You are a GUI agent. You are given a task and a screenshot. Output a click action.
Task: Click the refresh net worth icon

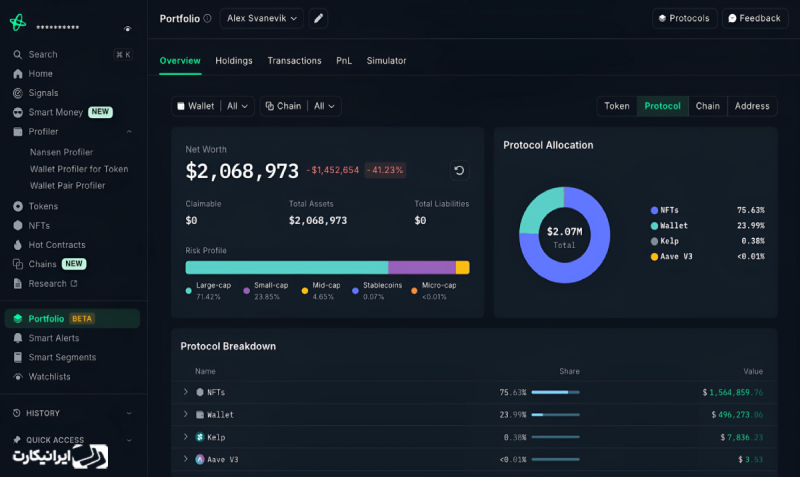point(459,170)
